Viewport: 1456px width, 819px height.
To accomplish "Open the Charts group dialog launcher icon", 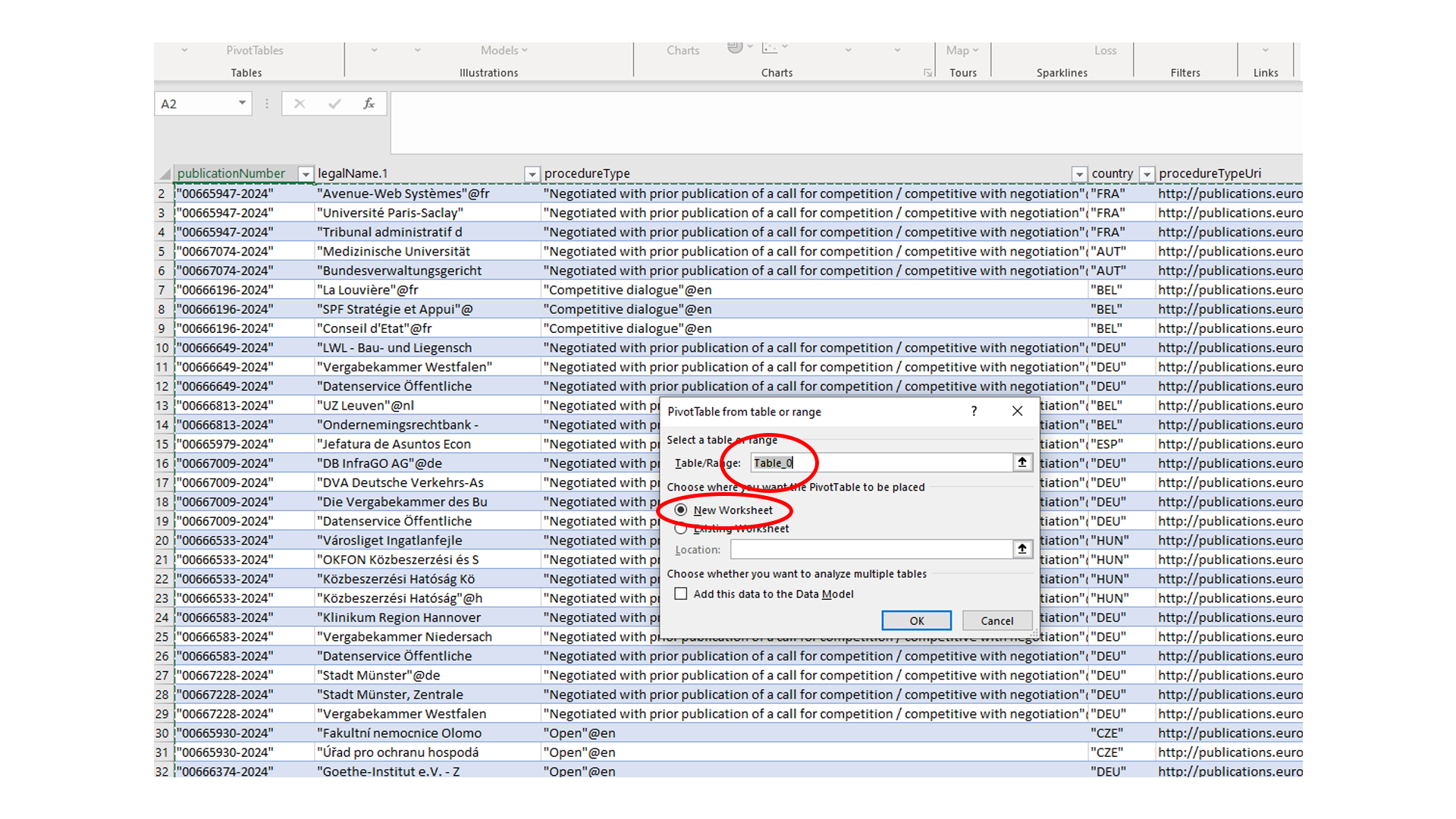I will [x=927, y=73].
